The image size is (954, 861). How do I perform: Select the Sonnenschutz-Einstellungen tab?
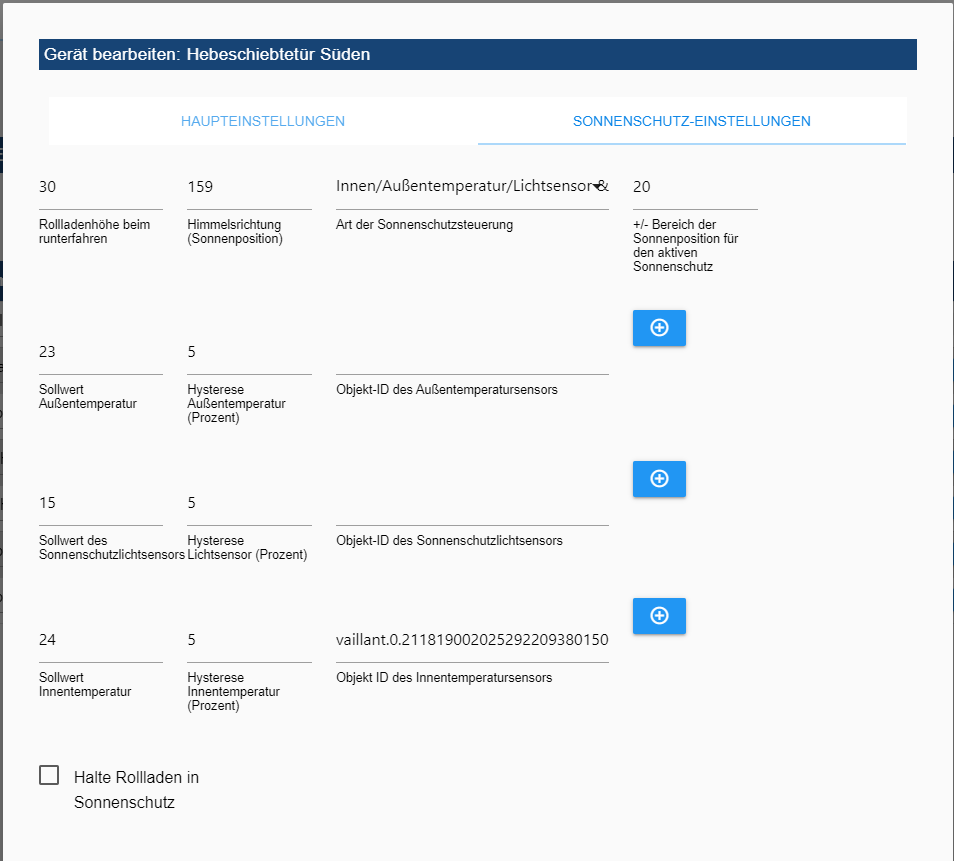[x=692, y=121]
